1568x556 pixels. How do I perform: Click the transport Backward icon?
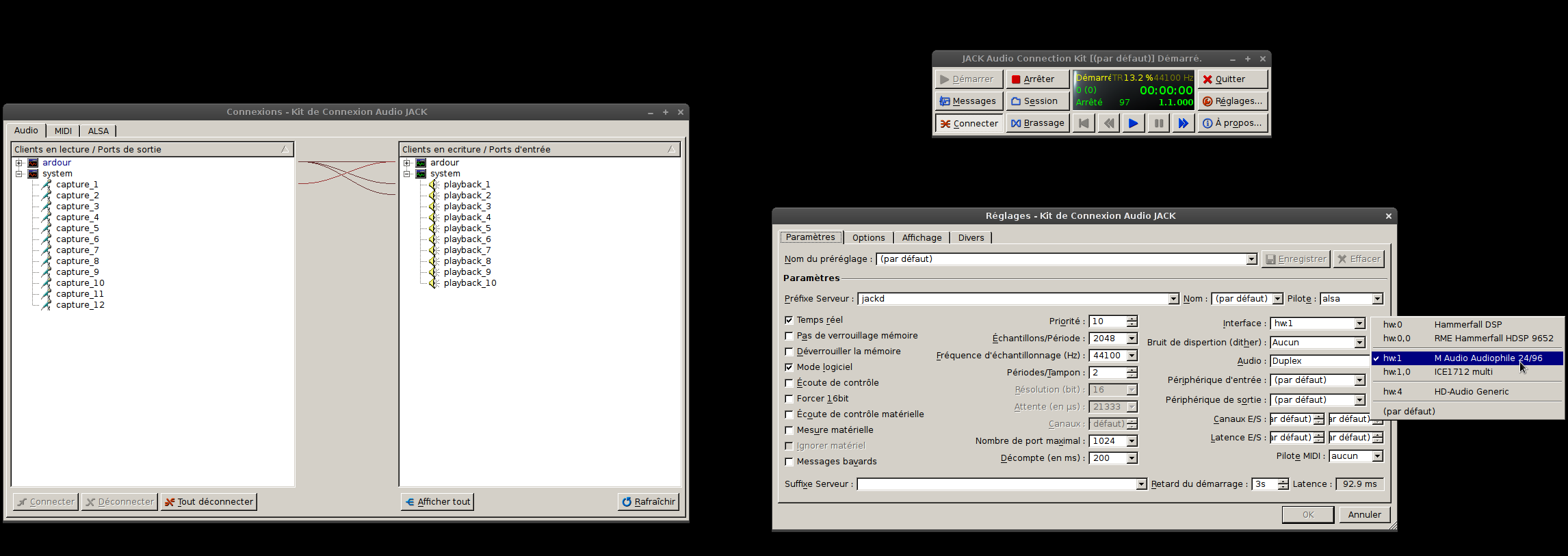pyautogui.click(x=1108, y=123)
